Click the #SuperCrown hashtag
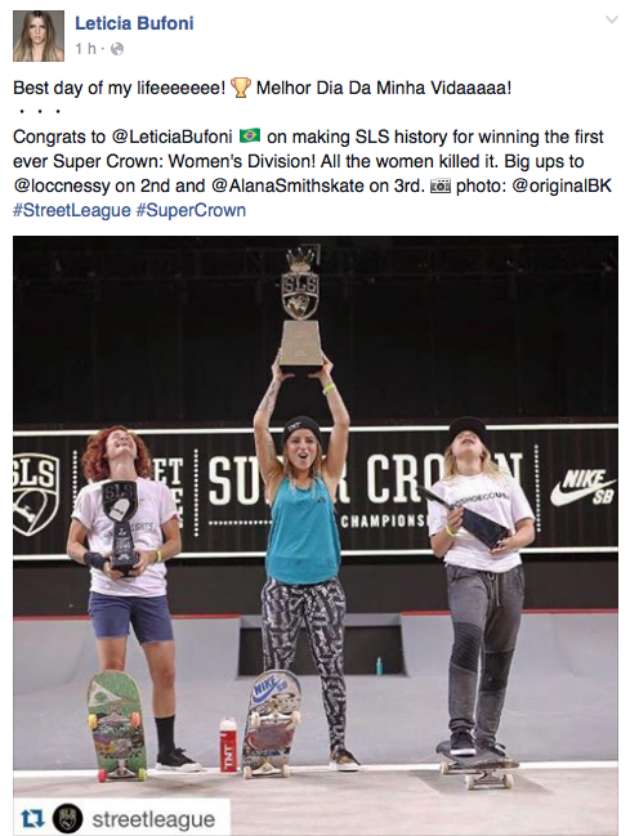 pyautogui.click(x=191, y=210)
